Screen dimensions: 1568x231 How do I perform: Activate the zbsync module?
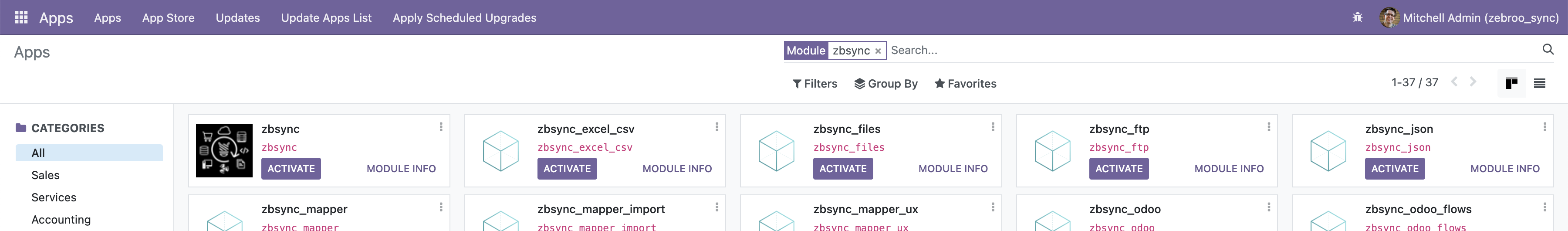point(291,169)
